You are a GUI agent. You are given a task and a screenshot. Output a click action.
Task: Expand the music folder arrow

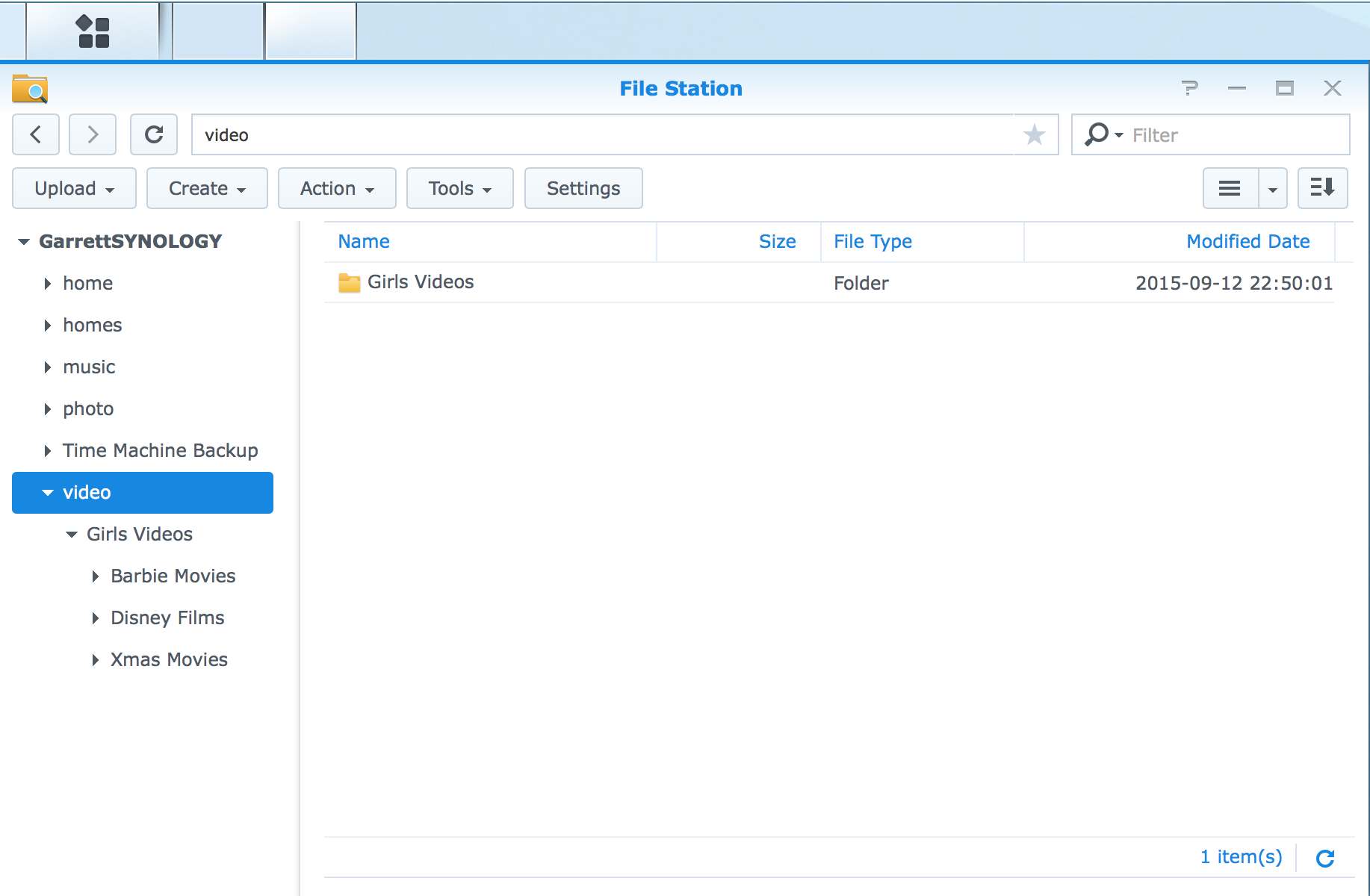pyautogui.click(x=47, y=367)
